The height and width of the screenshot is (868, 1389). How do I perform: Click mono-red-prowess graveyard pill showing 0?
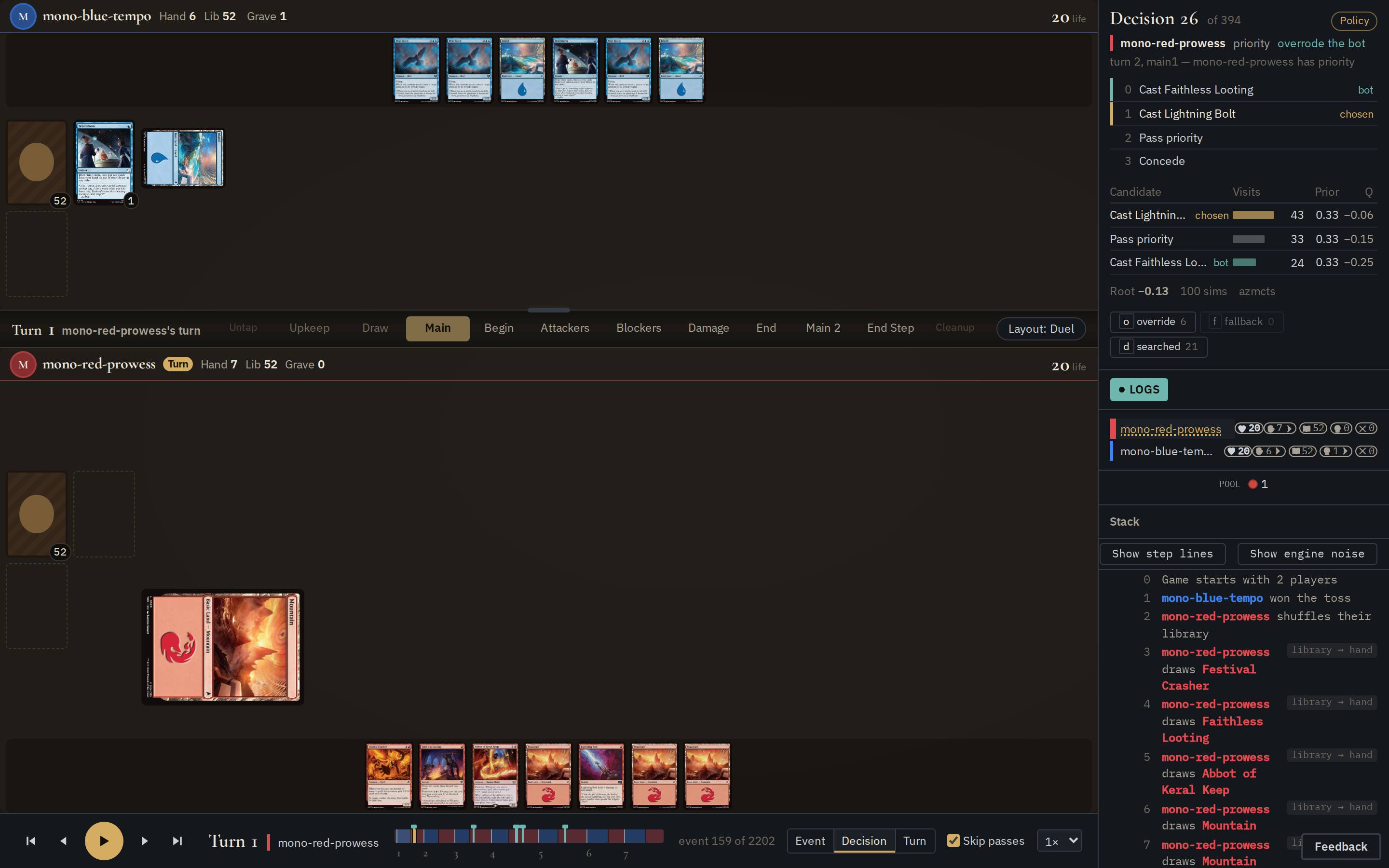(1341, 428)
